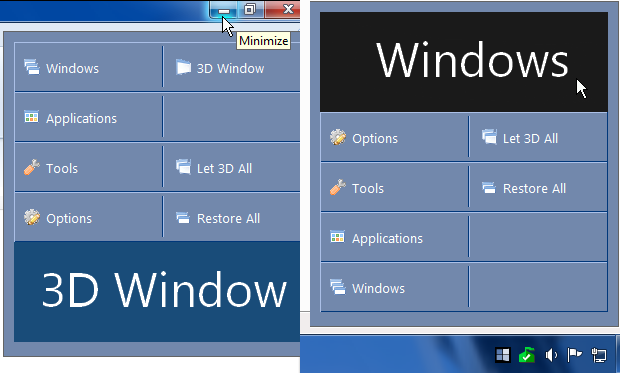Click the Windows icon in the left panel

pos(32,67)
